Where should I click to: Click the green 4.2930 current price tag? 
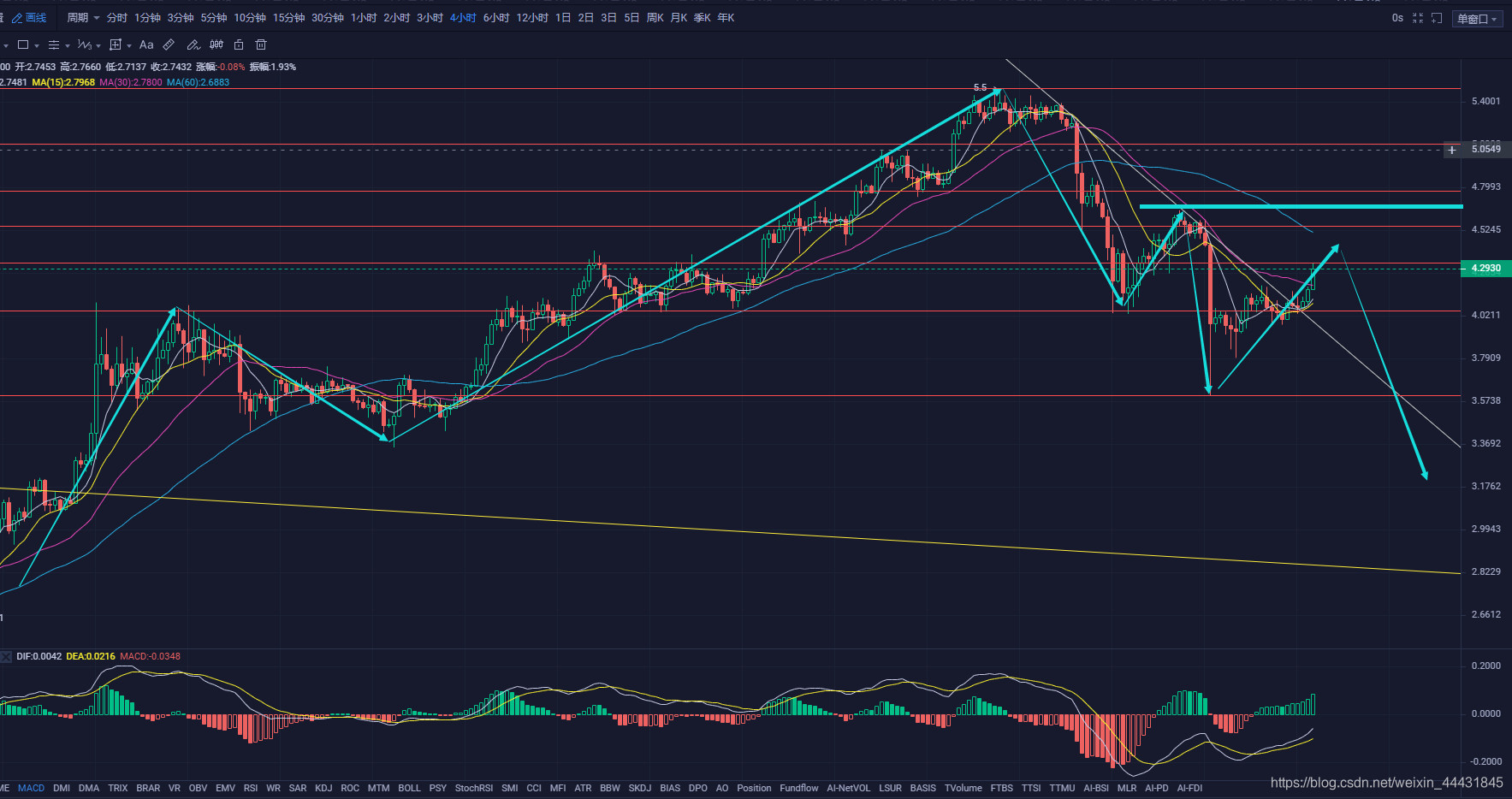(x=1486, y=269)
